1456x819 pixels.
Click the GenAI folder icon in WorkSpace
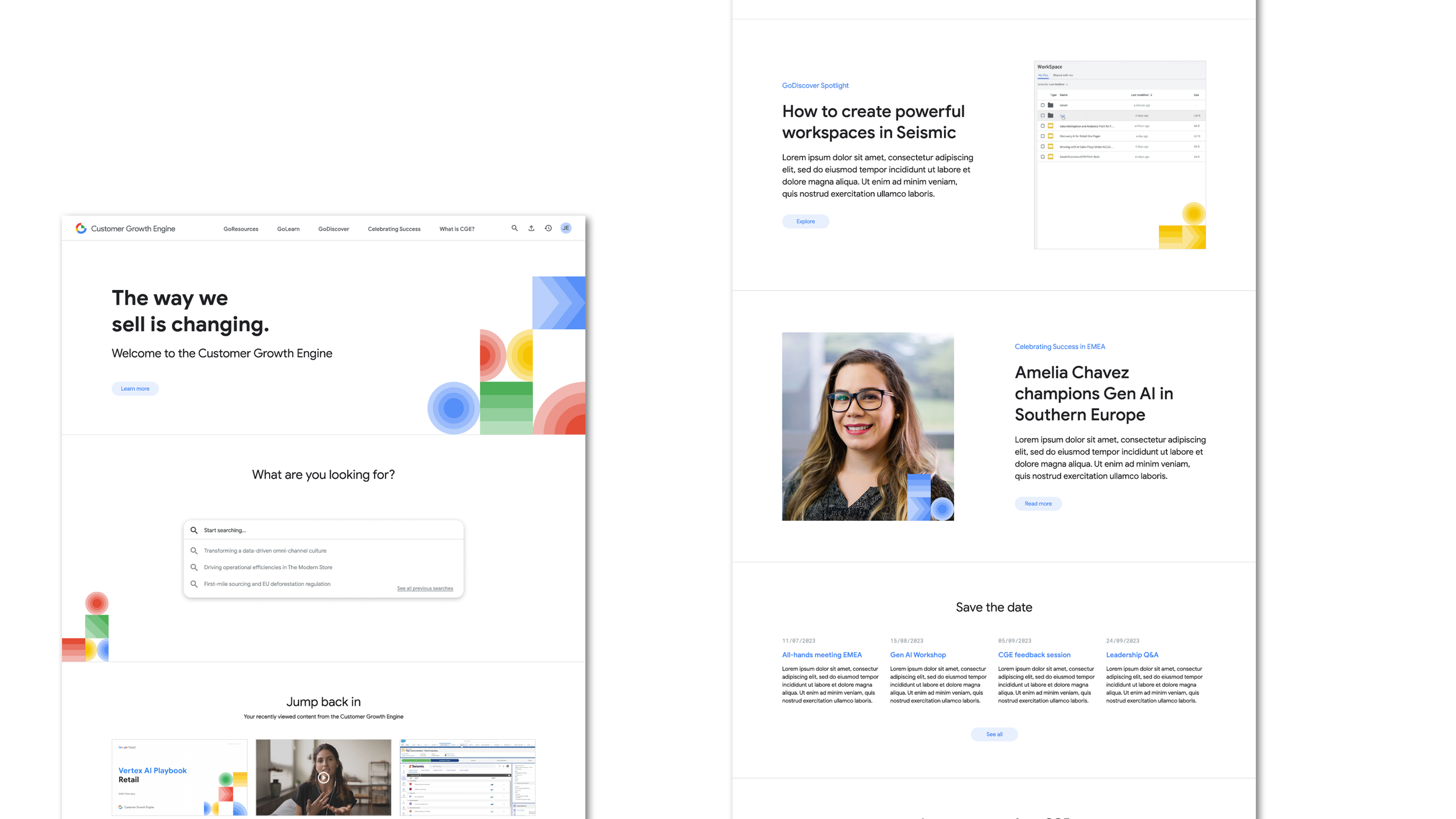point(1051,105)
